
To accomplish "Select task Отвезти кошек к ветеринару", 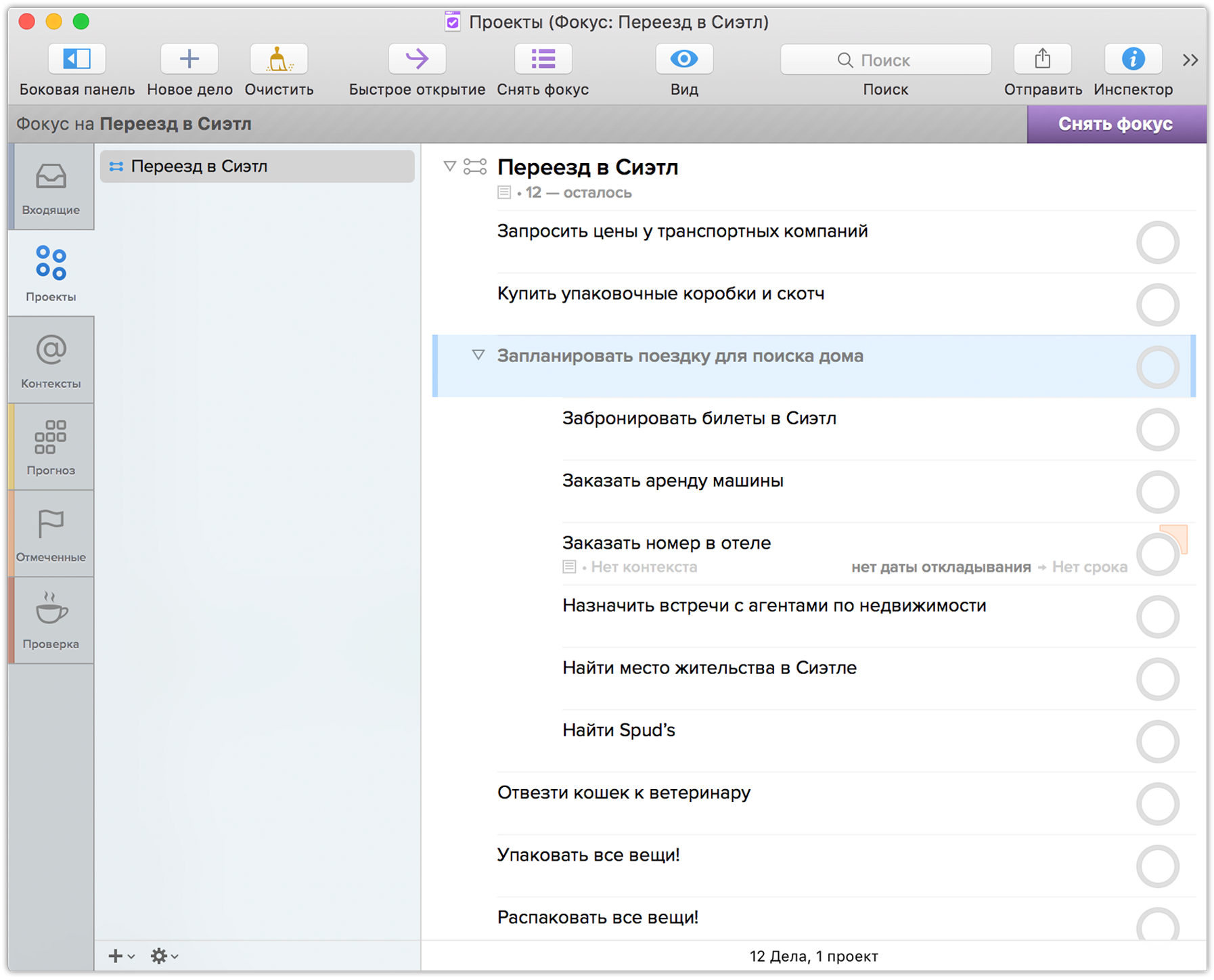I will [x=624, y=793].
